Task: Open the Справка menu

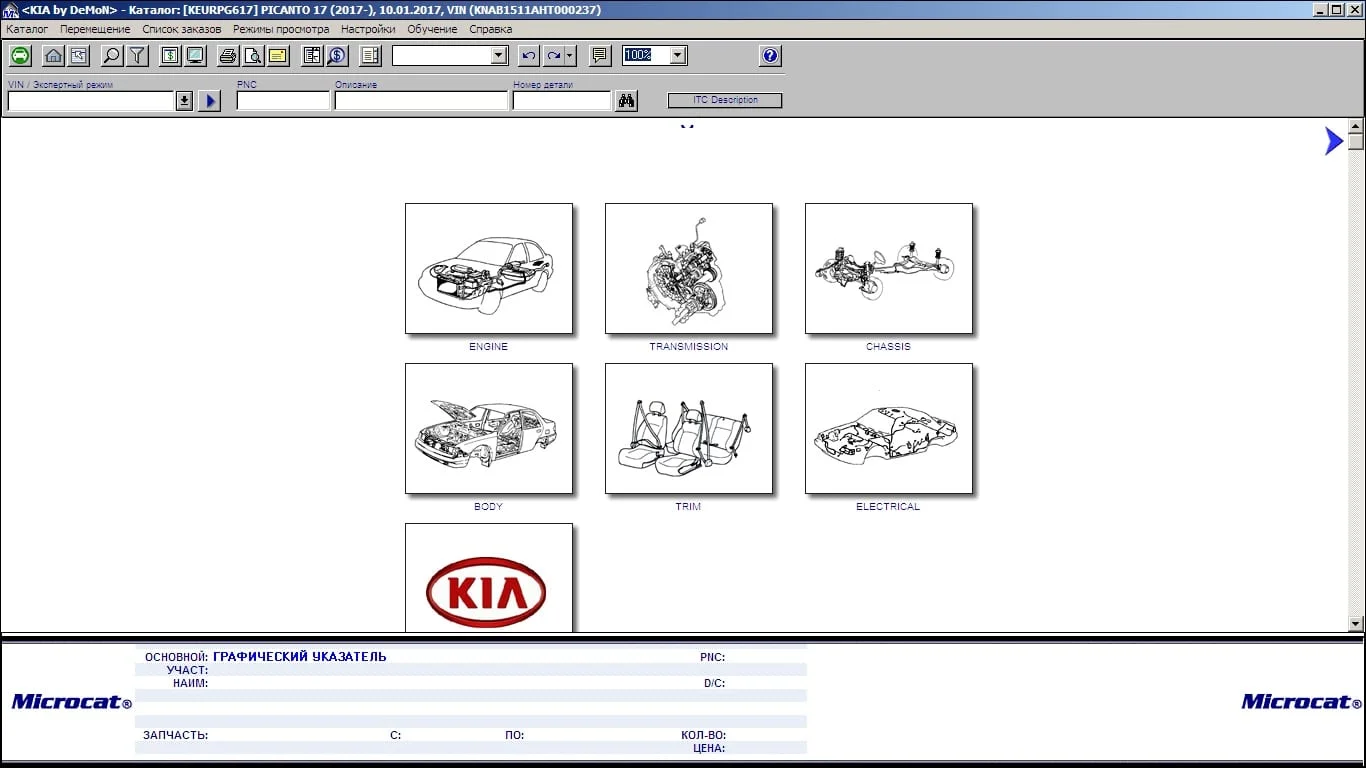Action: (x=490, y=29)
